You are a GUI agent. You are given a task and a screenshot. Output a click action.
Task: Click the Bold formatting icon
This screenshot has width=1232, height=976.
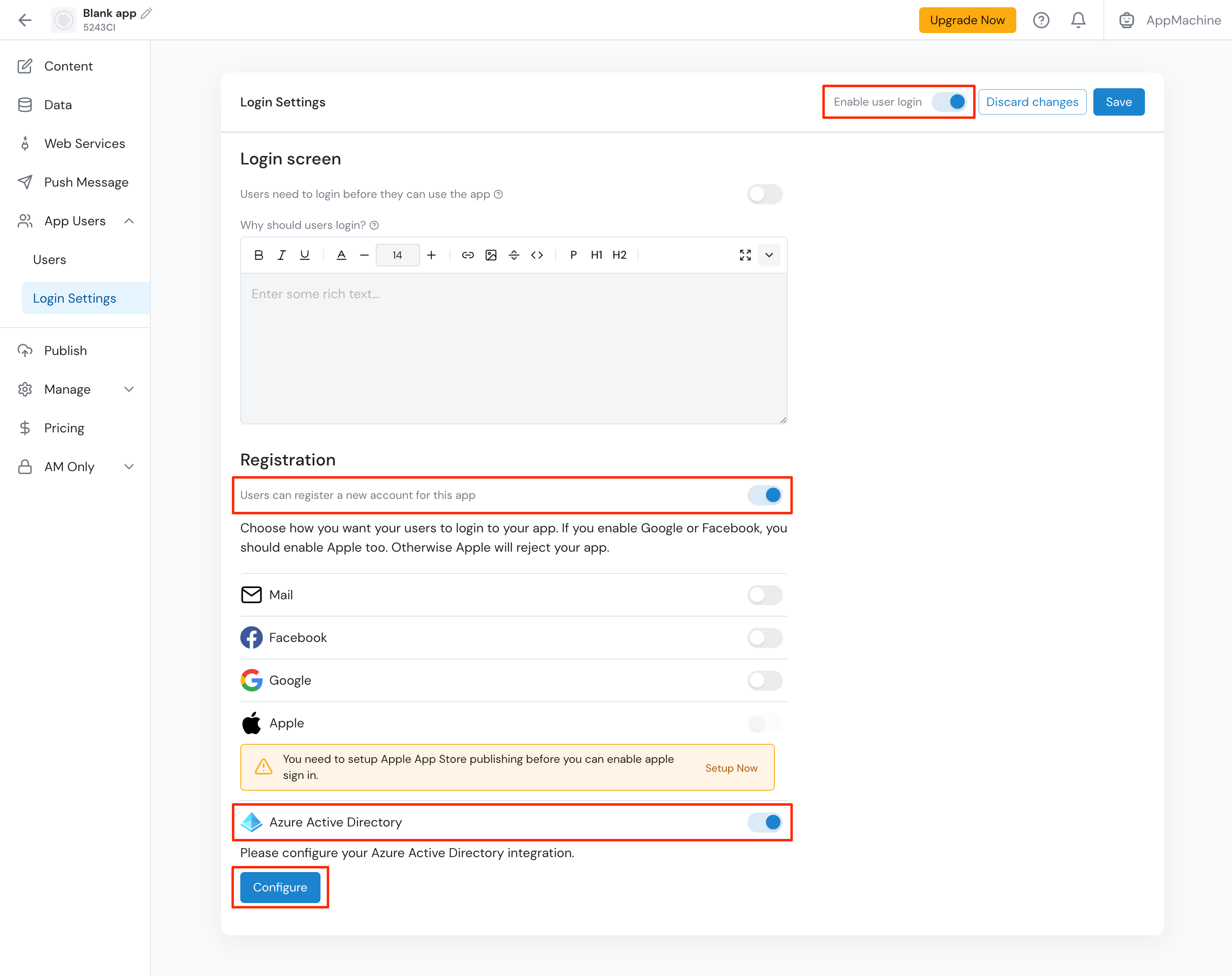[258, 255]
